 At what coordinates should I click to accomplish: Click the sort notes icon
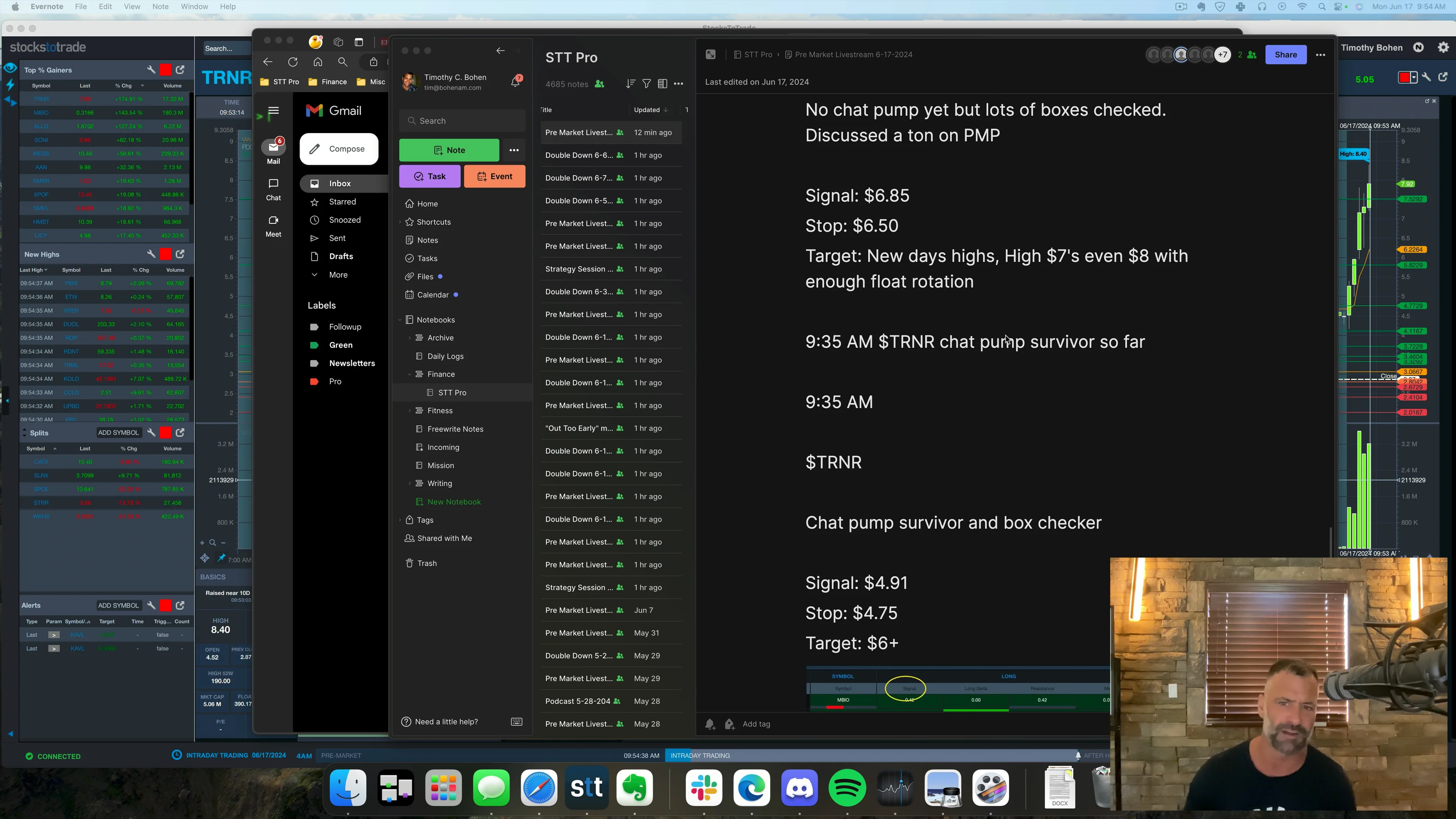point(630,84)
